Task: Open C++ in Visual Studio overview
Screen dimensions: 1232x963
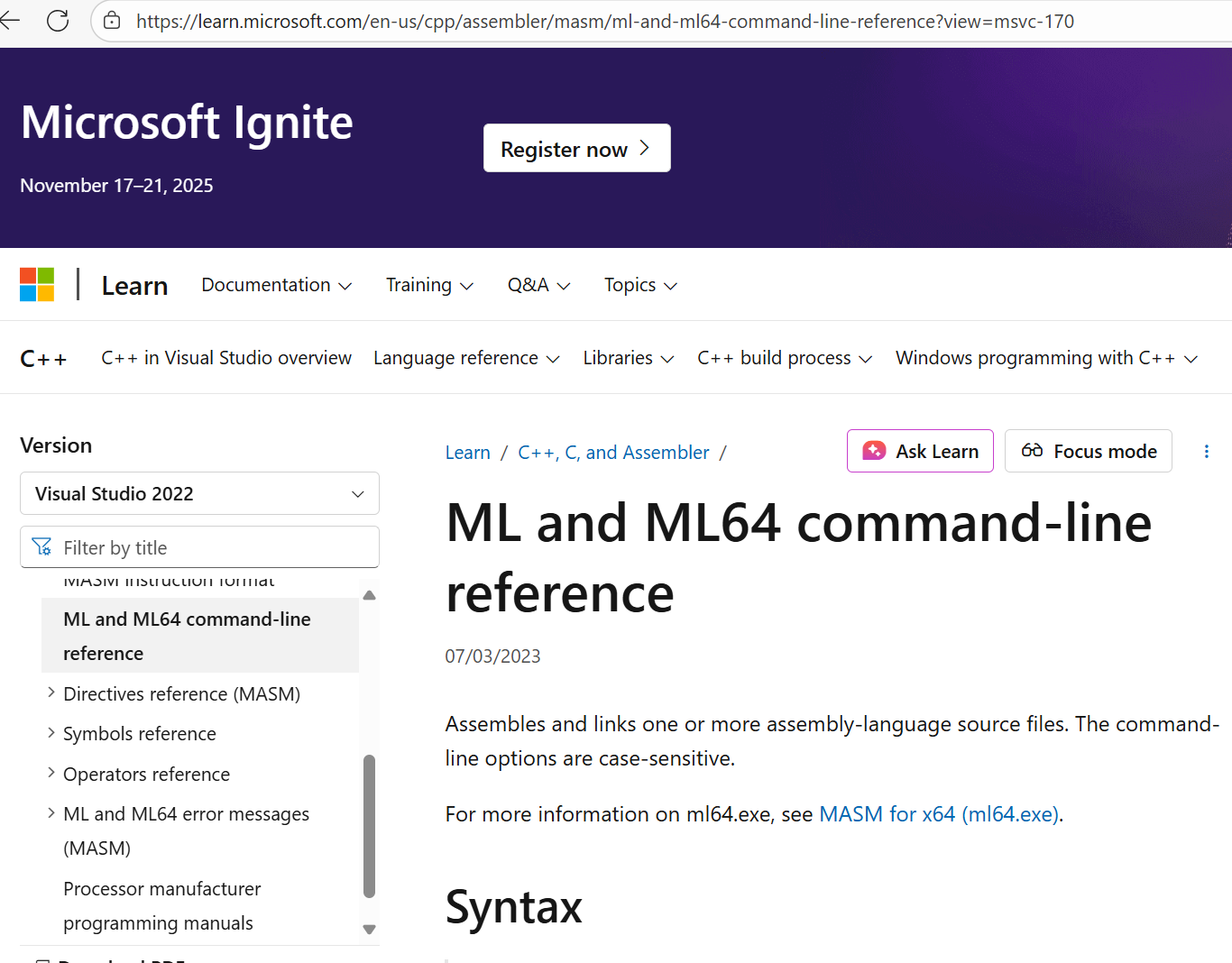Action: point(226,358)
